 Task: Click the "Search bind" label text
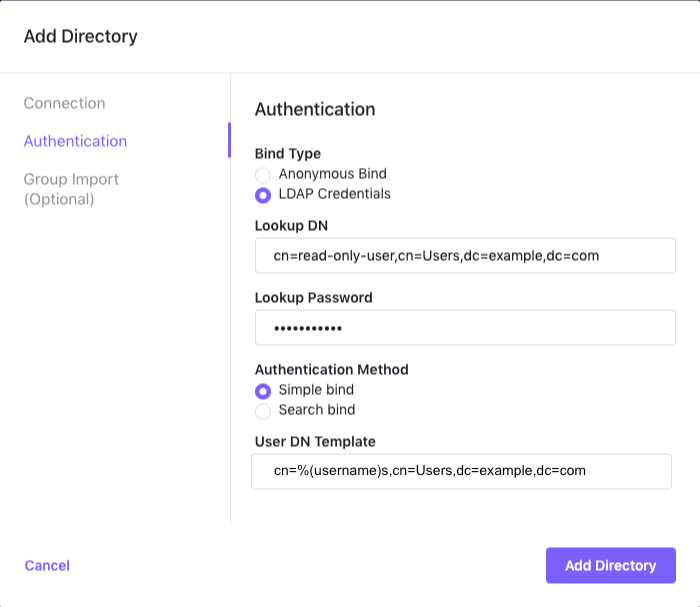coord(317,410)
